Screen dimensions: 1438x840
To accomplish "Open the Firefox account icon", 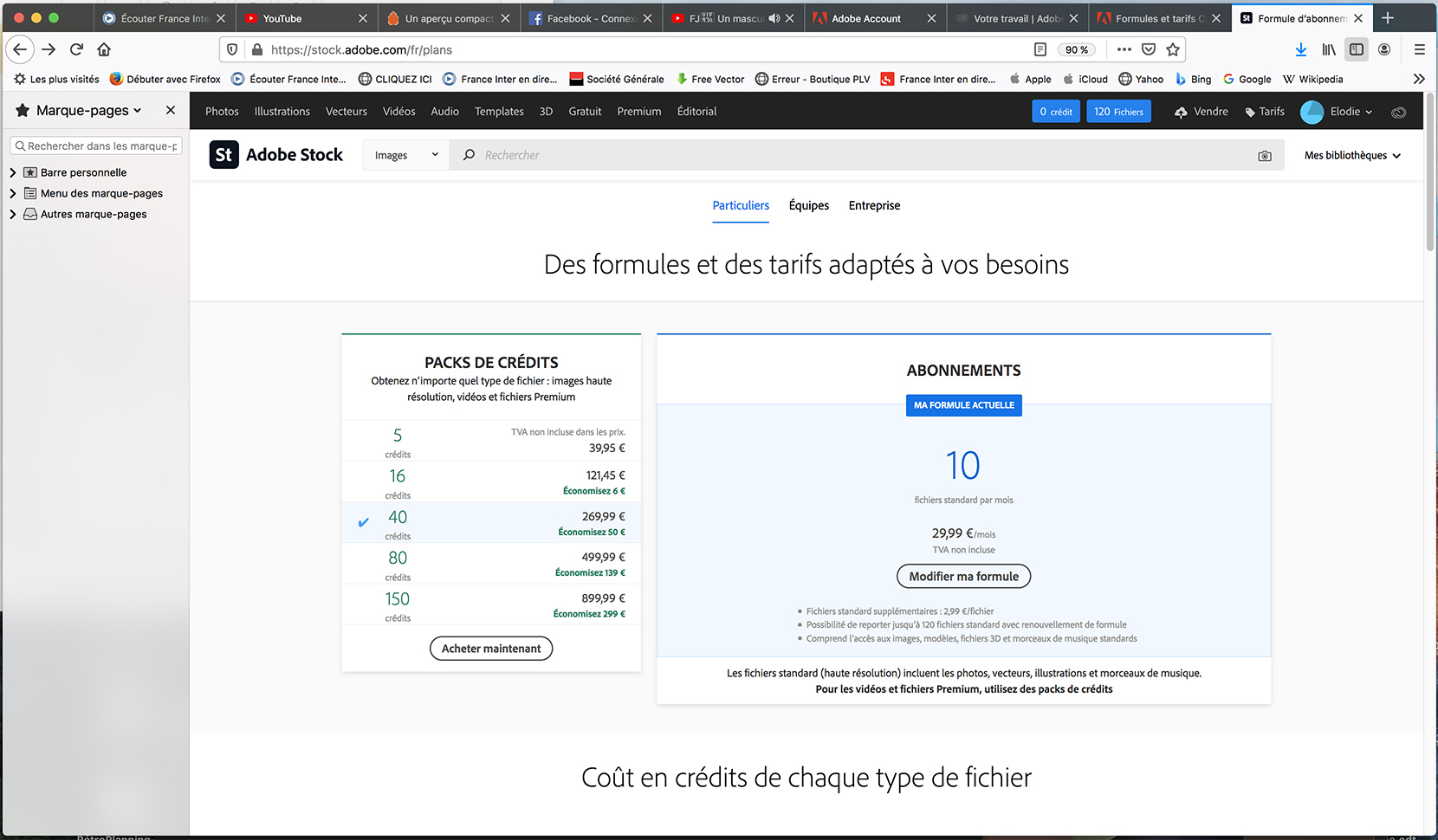I will point(1384,49).
